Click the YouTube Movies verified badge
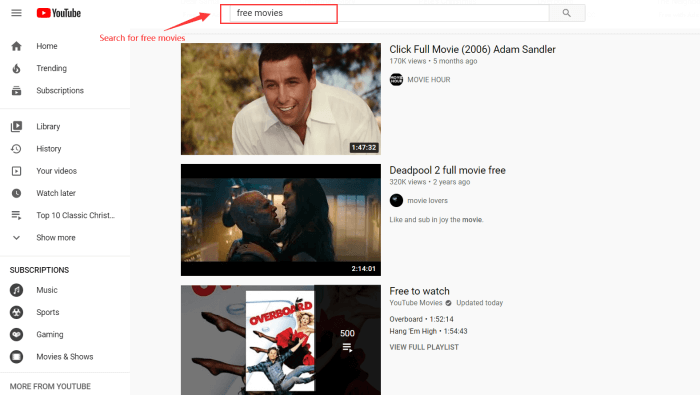This screenshot has height=395, width=700. 448,303
